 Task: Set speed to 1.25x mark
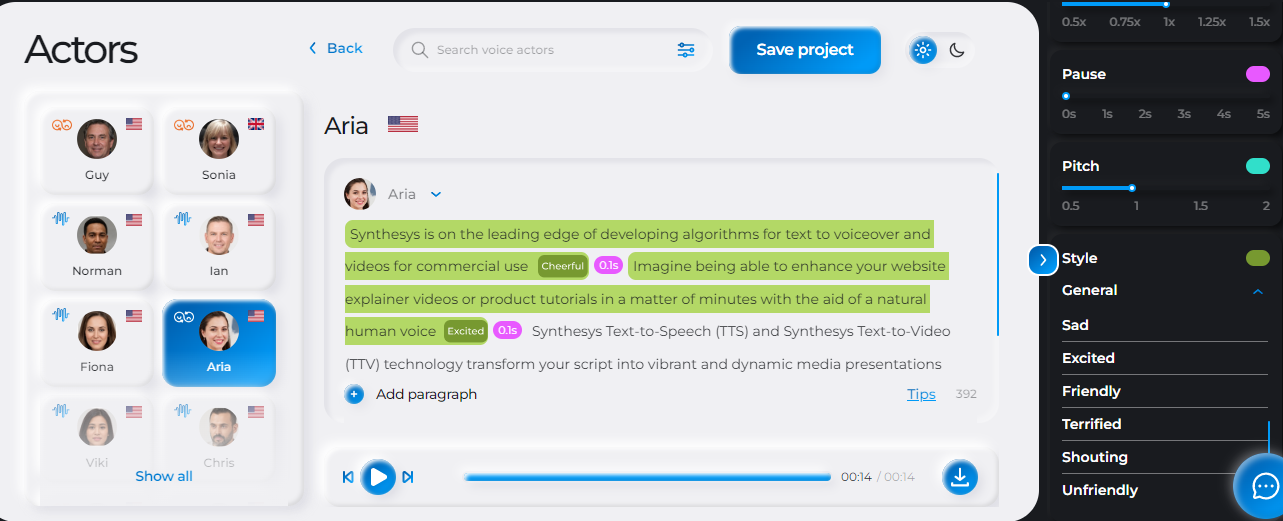tap(1211, 21)
